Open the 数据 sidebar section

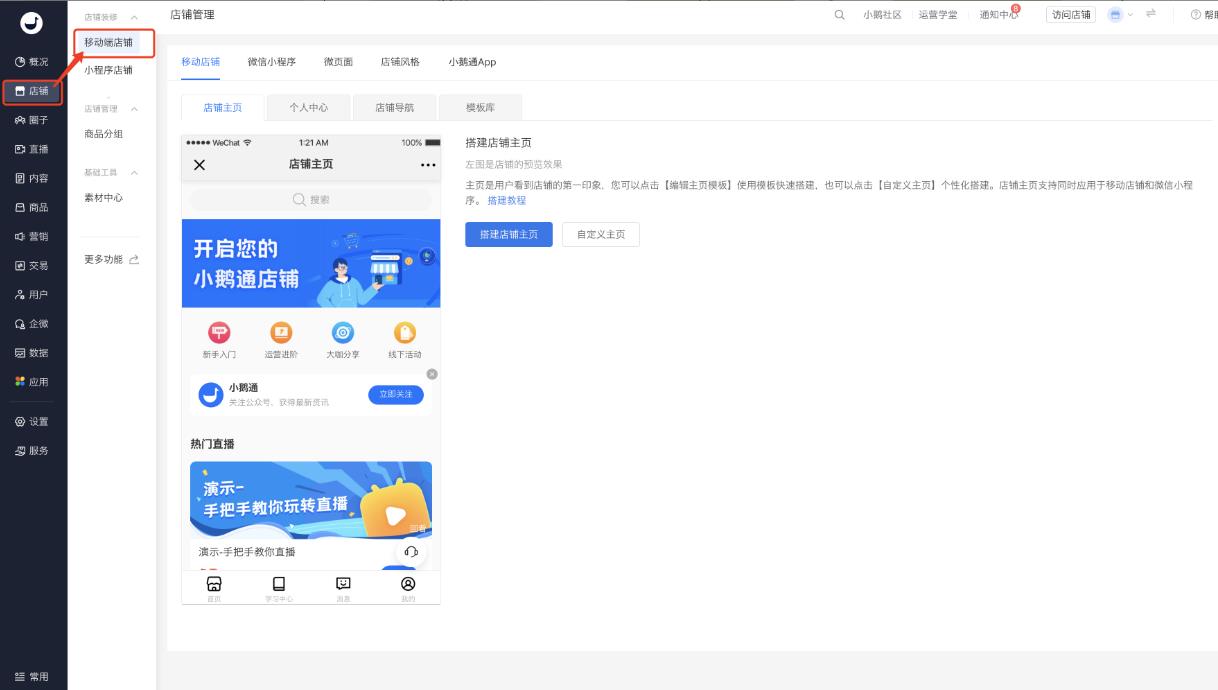[32, 352]
